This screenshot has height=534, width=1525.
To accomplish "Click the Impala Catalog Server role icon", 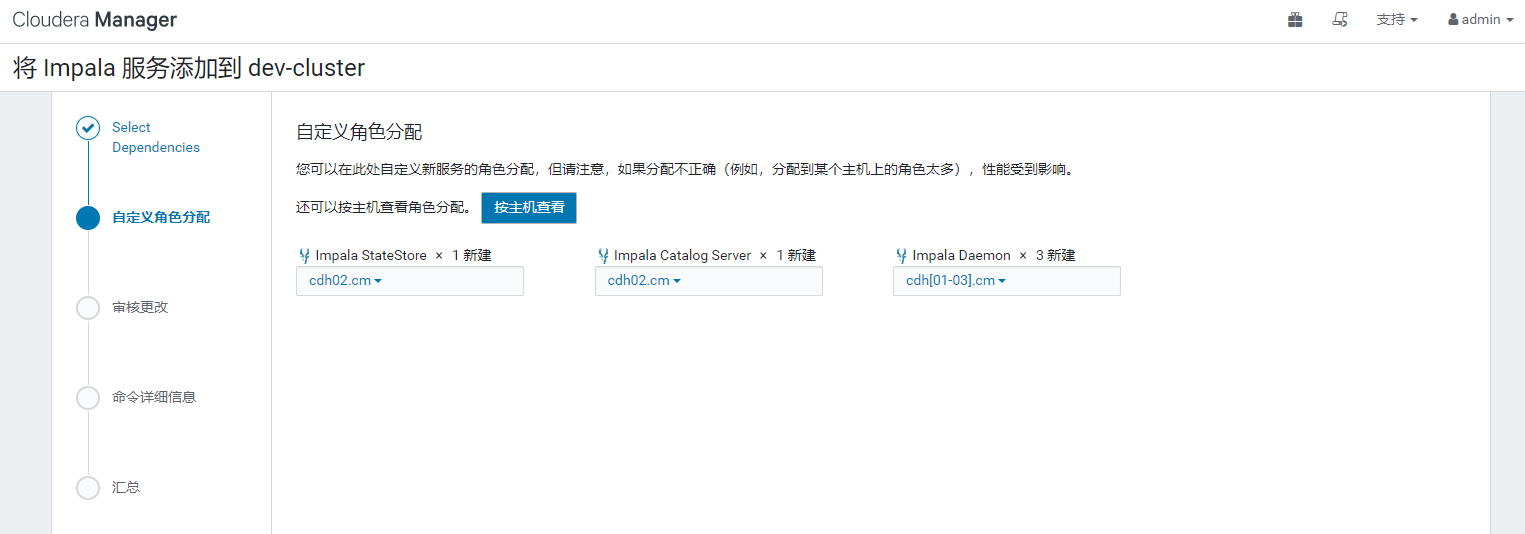I will (603, 256).
